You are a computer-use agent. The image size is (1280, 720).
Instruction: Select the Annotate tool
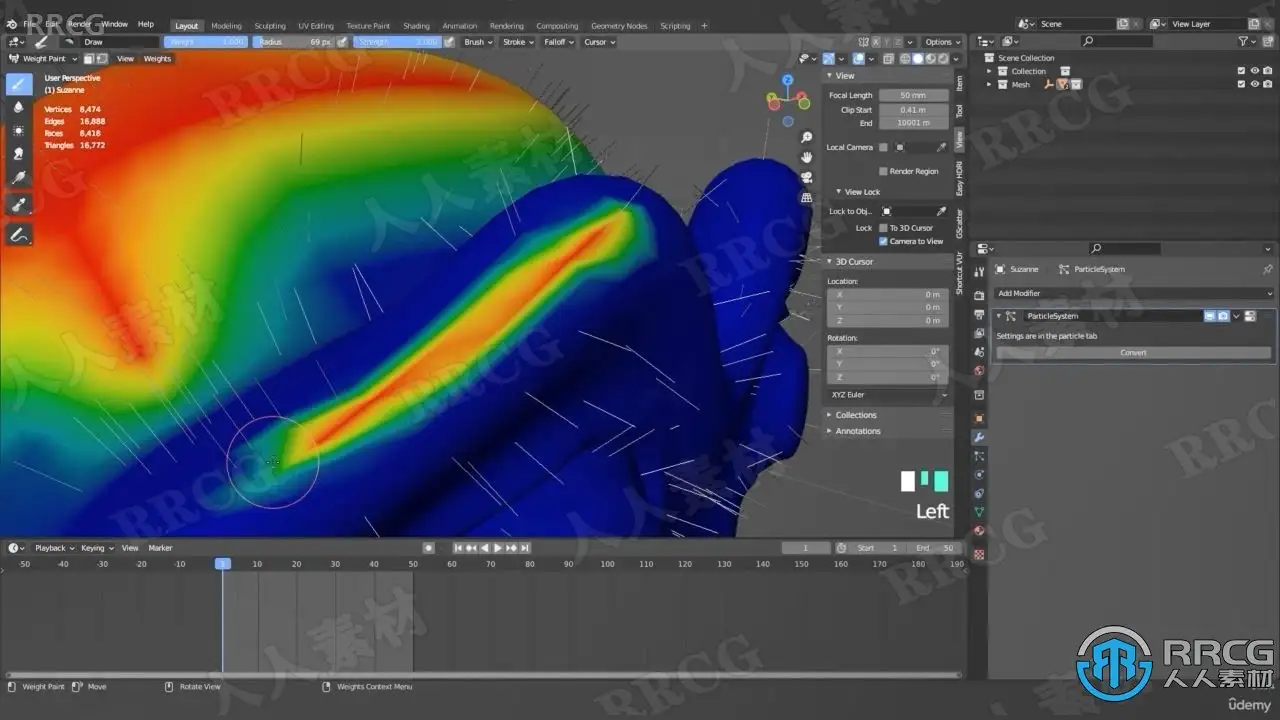[x=18, y=235]
